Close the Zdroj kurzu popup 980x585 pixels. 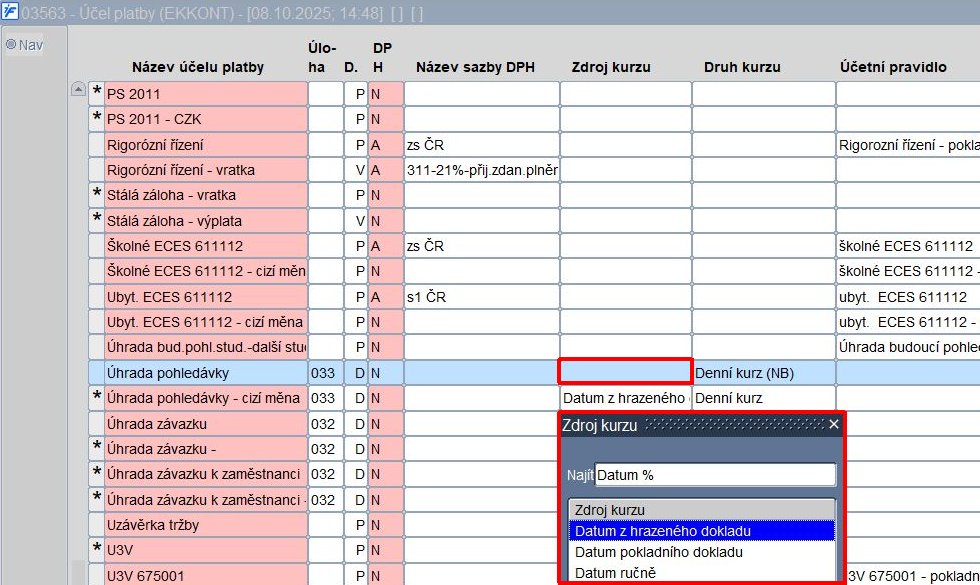pos(834,424)
